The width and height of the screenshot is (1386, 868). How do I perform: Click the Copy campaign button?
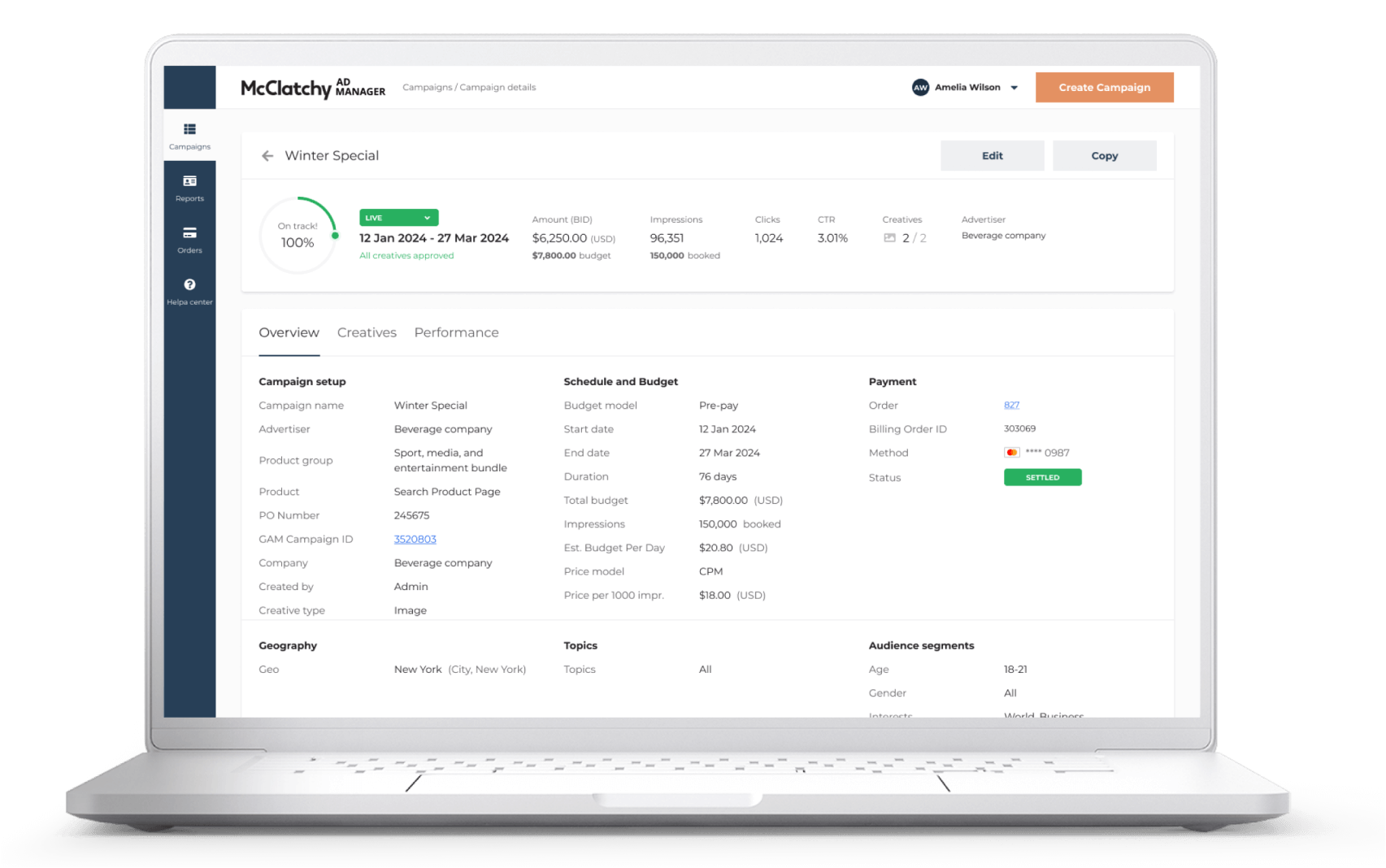1104,156
